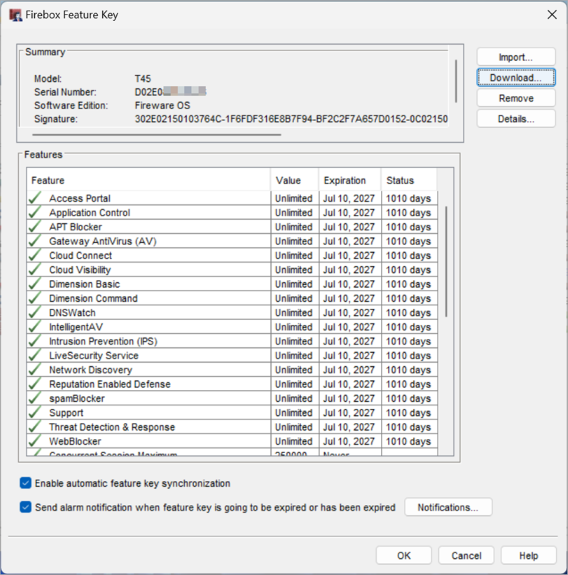This screenshot has width=568, height=575.
Task: Click the green checkmark beside Access Portal
Action: coord(35,198)
